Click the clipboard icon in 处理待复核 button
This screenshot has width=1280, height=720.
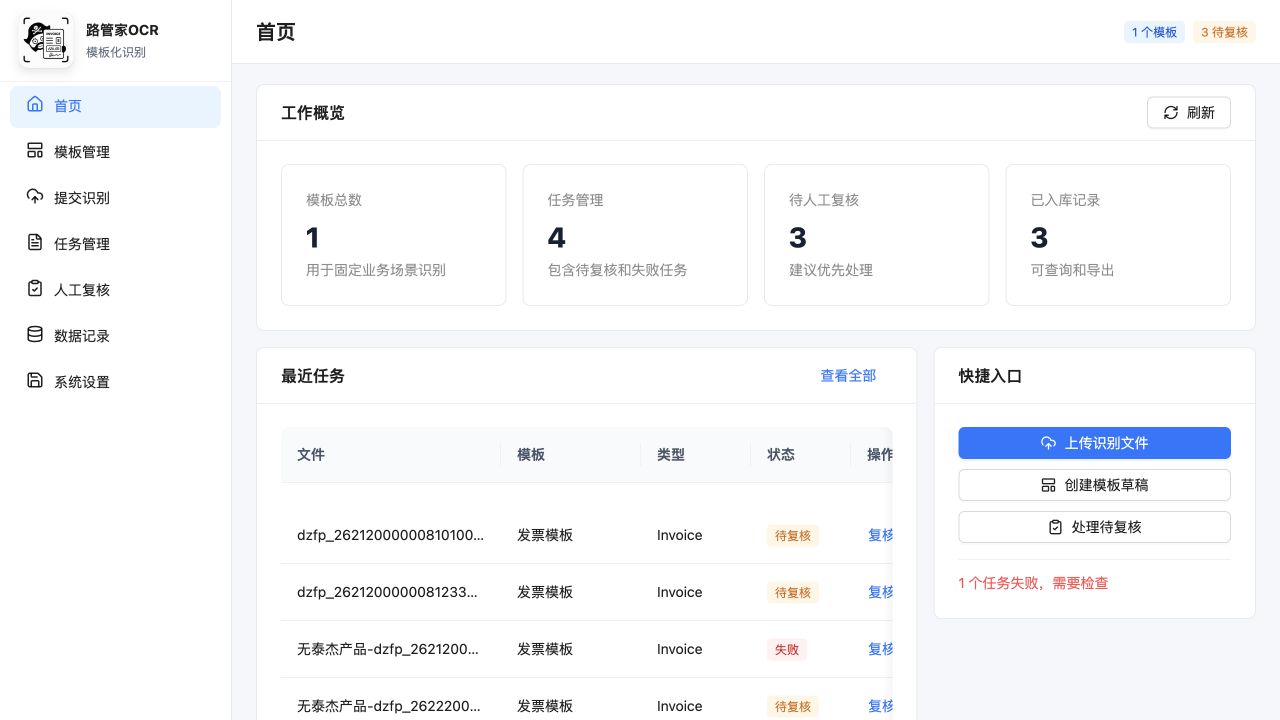(1055, 527)
